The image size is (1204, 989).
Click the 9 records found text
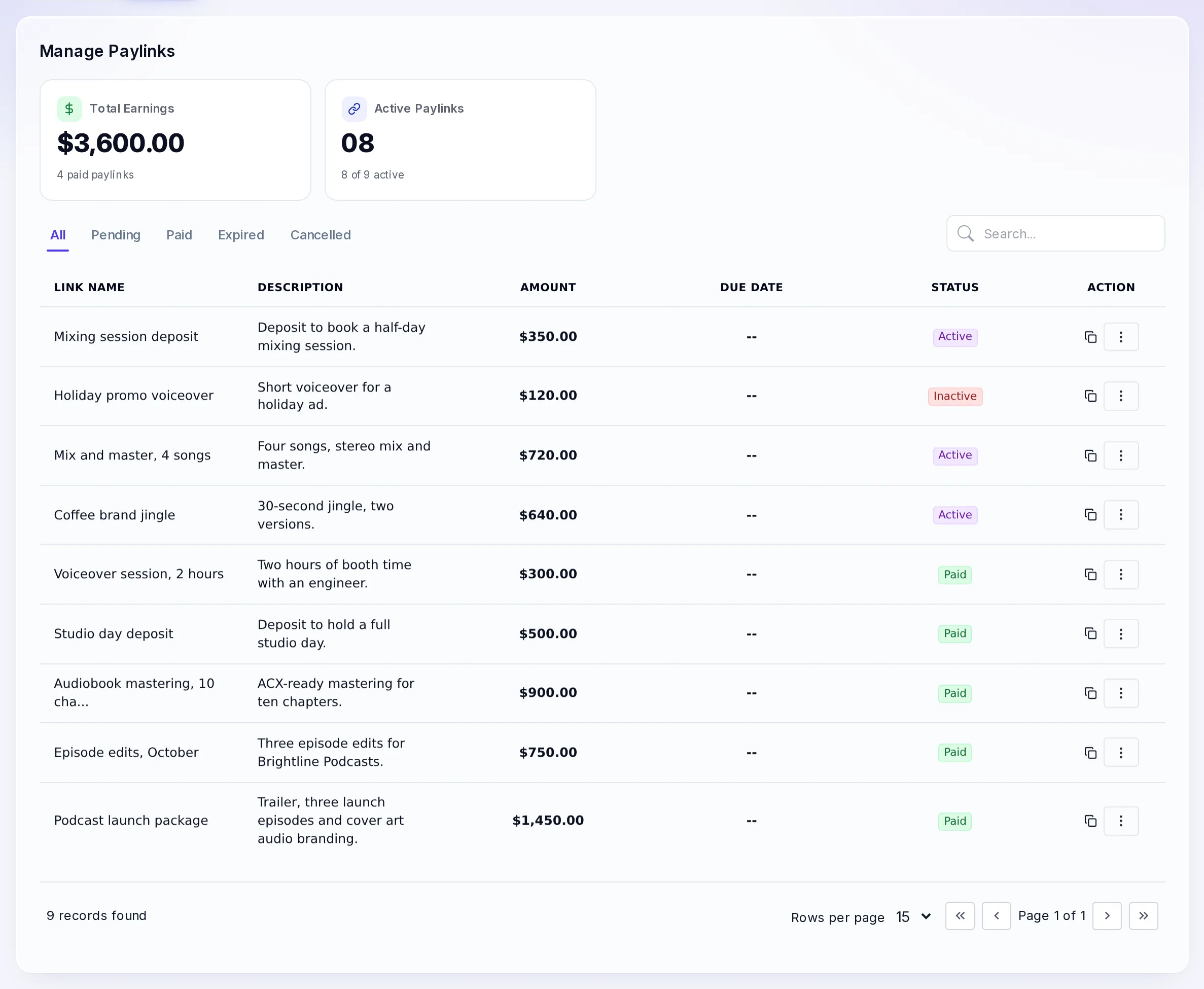(96, 916)
